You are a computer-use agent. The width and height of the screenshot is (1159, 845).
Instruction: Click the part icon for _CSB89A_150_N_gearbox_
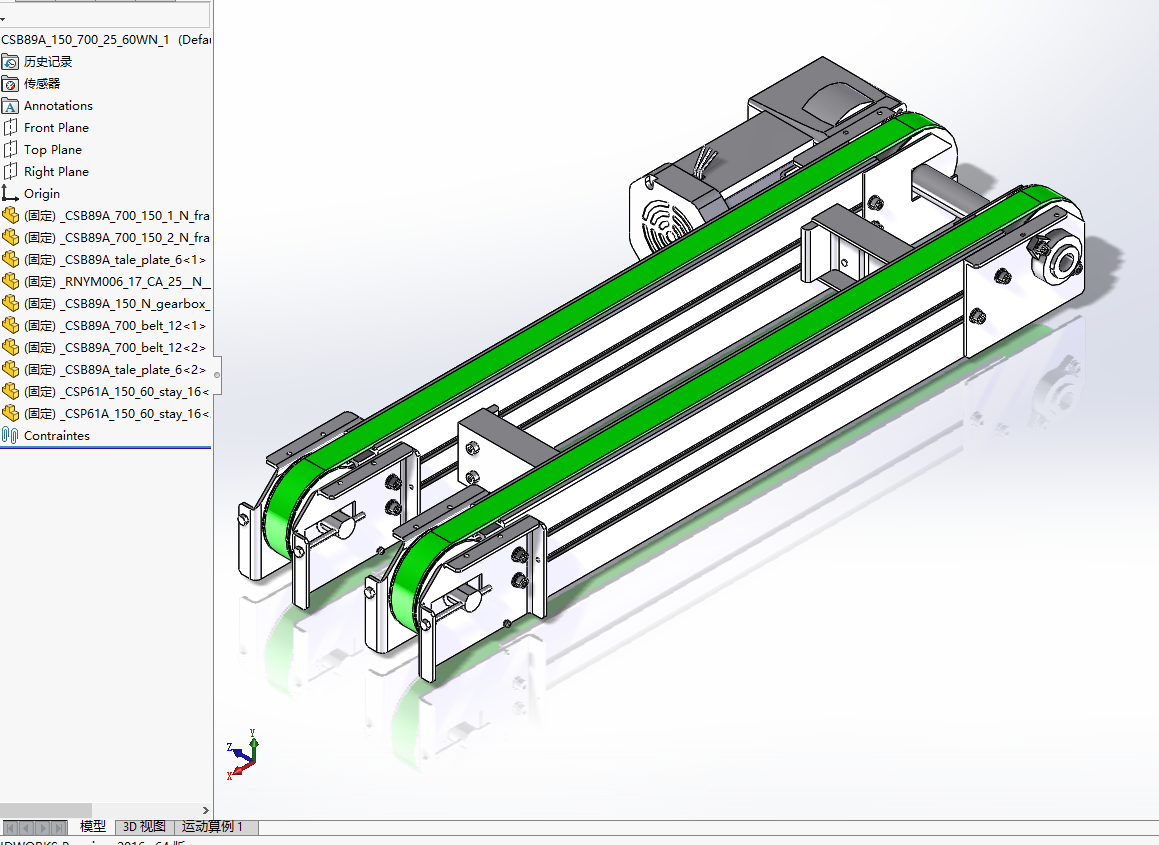(10, 304)
